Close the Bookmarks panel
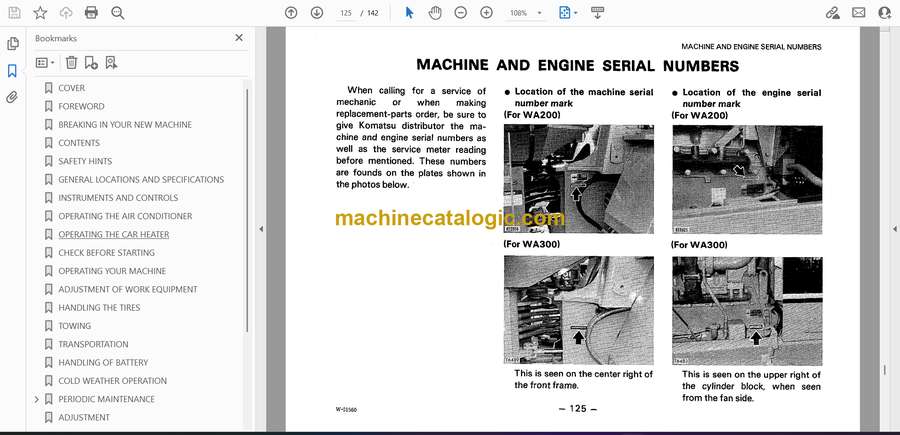 239,38
